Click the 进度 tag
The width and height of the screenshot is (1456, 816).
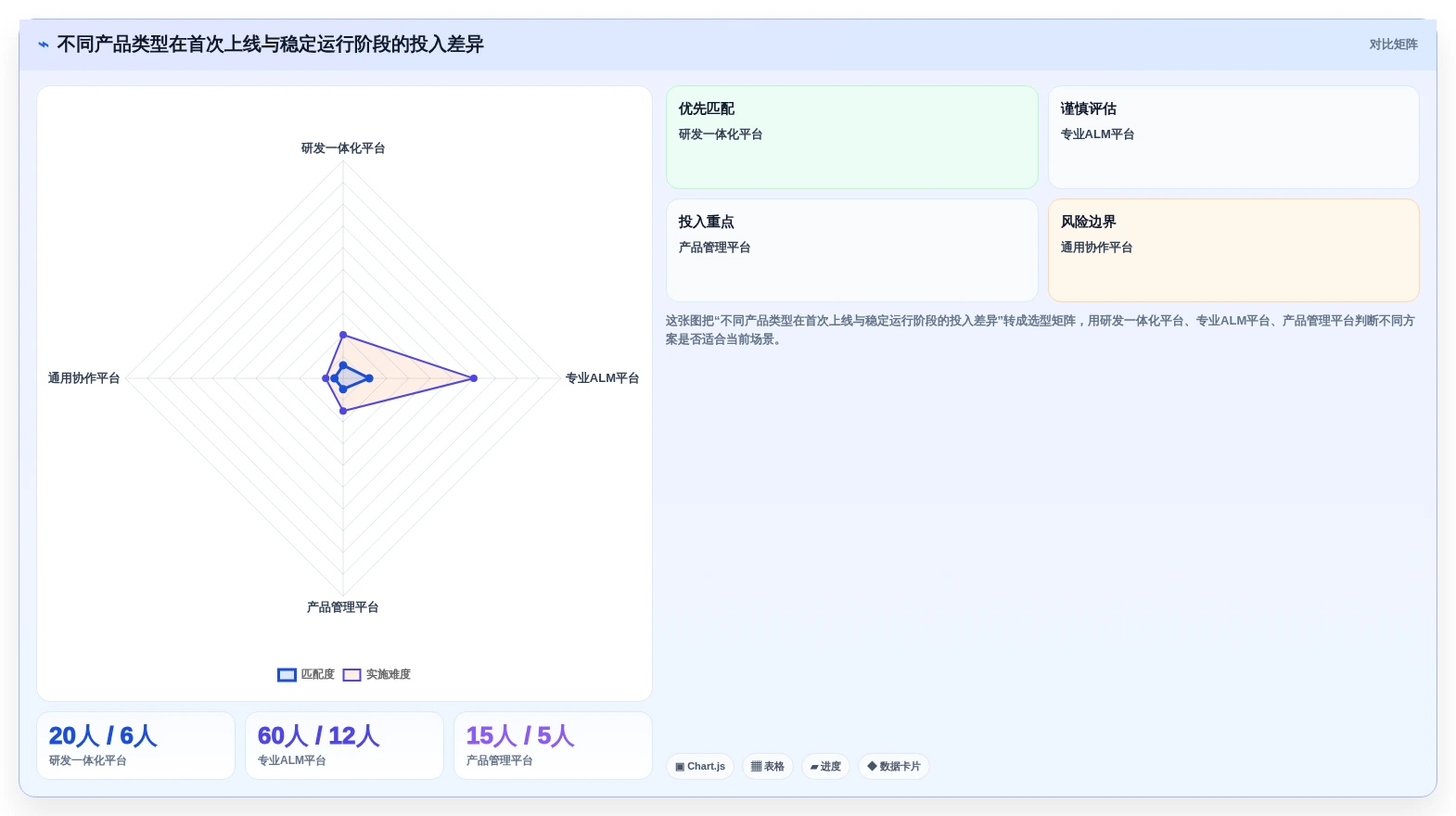coord(825,767)
